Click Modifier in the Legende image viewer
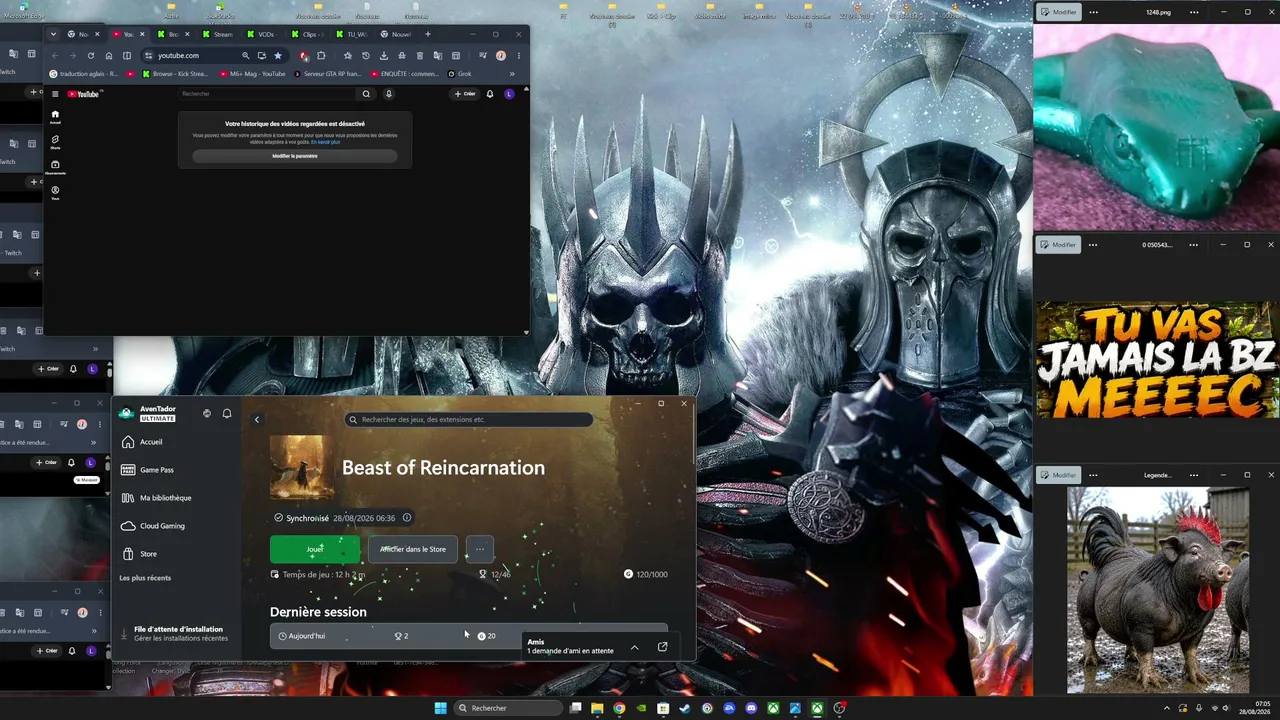This screenshot has height=720, width=1280. tap(1059, 475)
